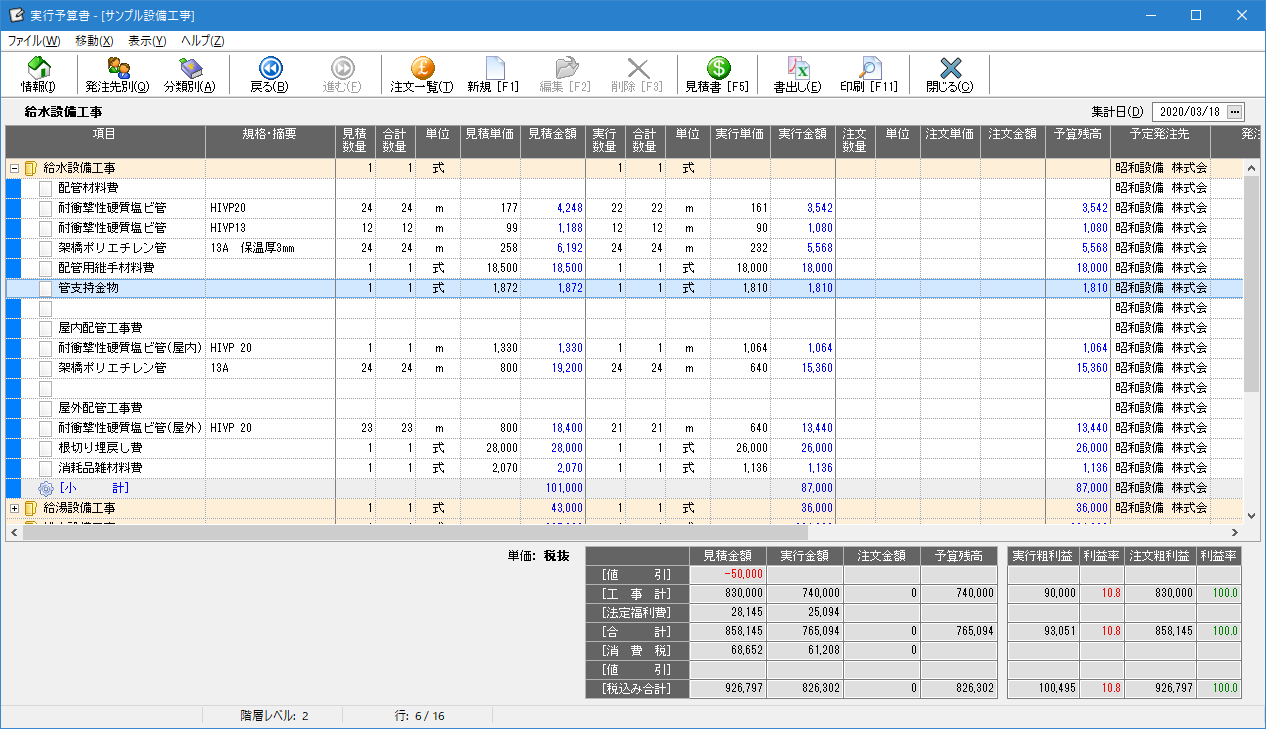This screenshot has width=1266, height=729.
Task: Collapse the 給水設備工事 tree node
Action: click(14, 168)
